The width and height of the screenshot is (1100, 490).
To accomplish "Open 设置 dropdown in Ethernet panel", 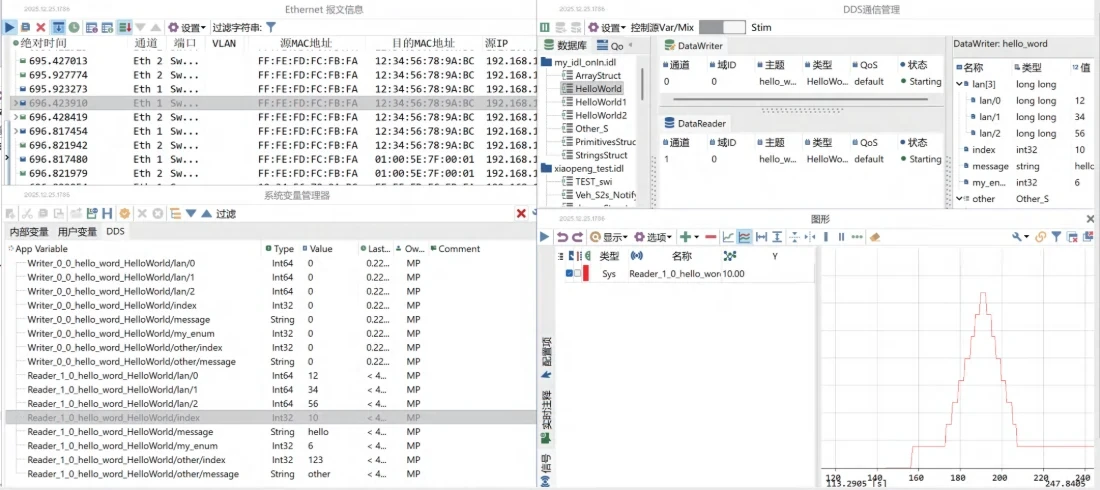I will 187,27.
